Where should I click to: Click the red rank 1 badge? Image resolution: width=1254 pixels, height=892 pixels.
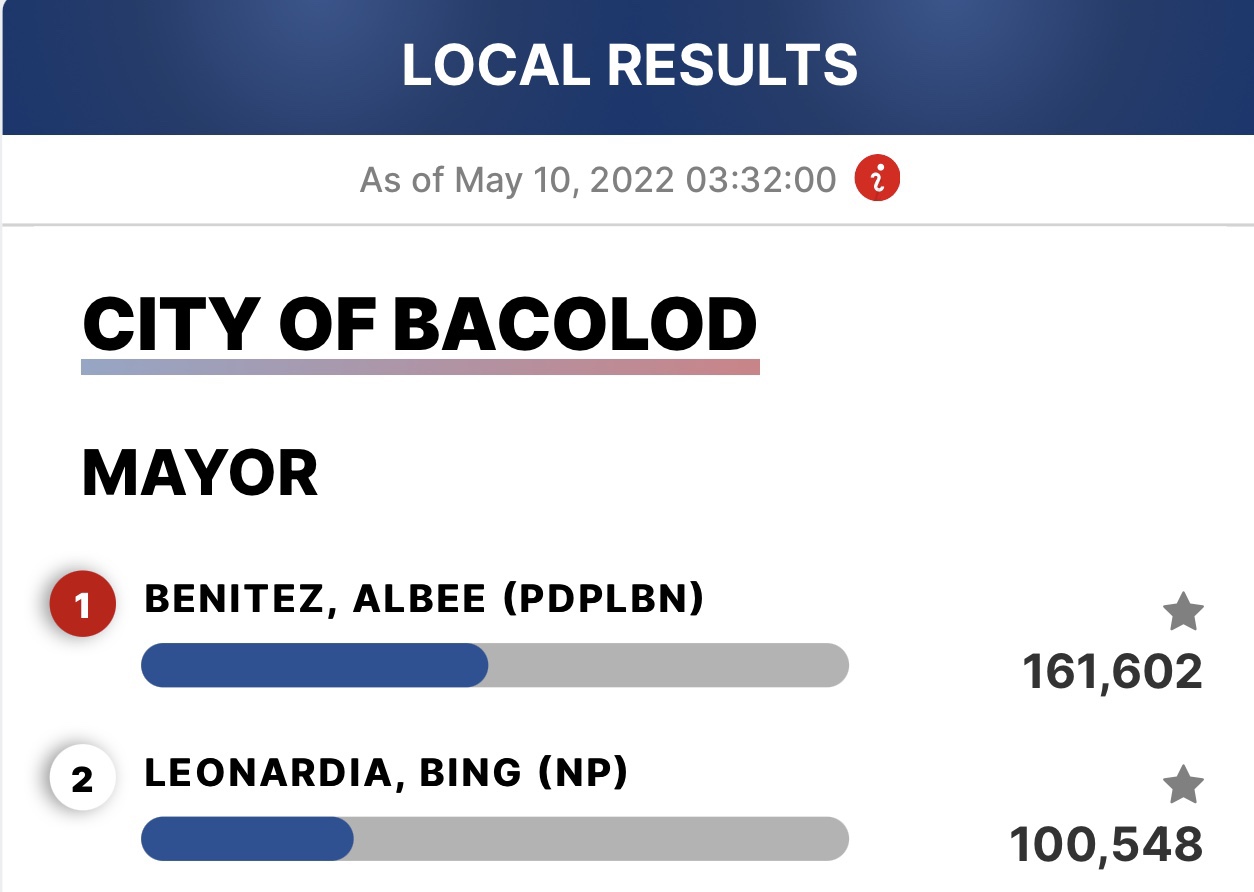[83, 606]
